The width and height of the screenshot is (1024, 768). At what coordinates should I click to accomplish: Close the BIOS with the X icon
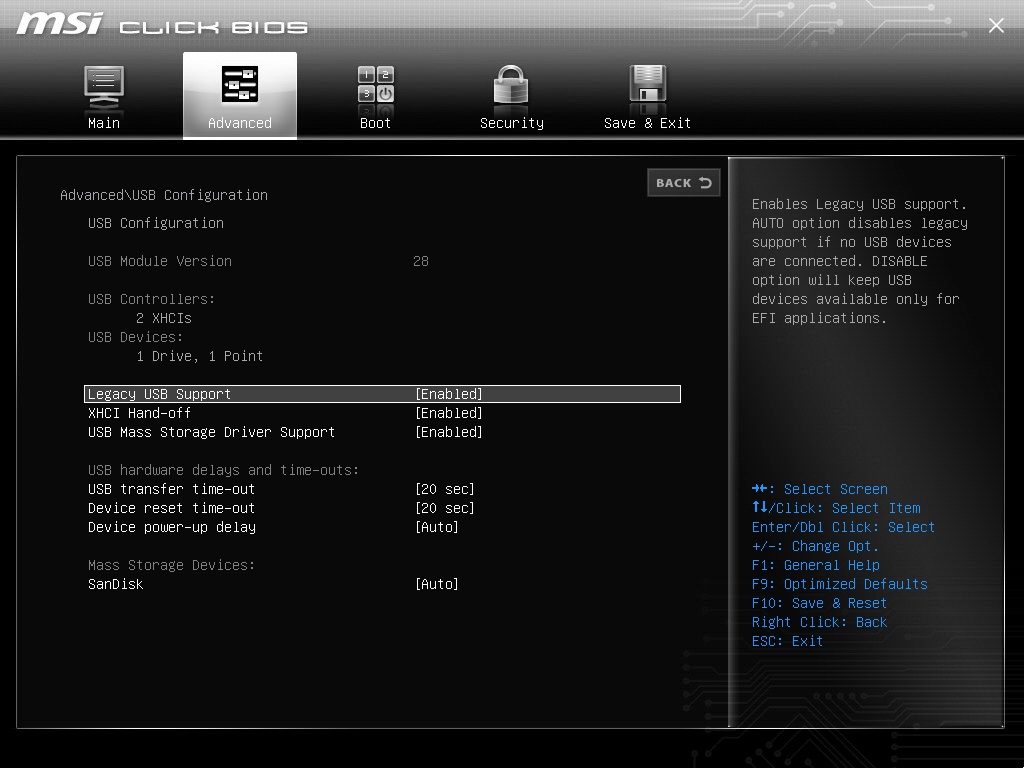coord(996,26)
